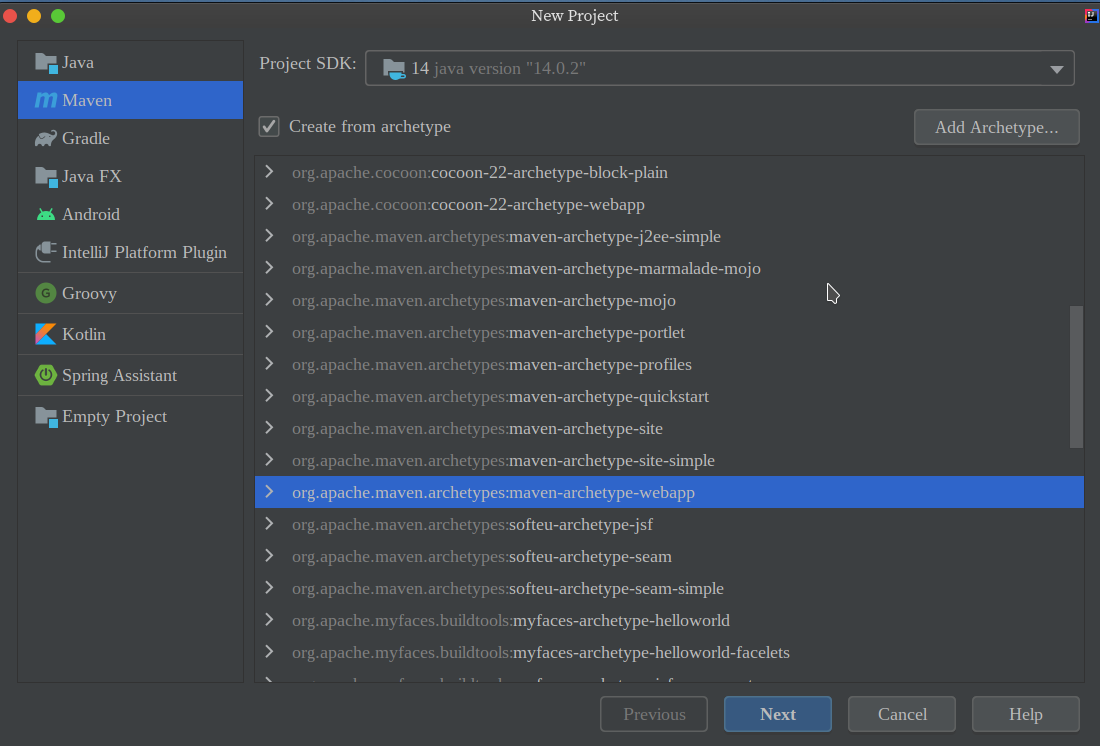
Task: Expand maven-archetype-marmalade-mojo node
Action: [x=269, y=267]
